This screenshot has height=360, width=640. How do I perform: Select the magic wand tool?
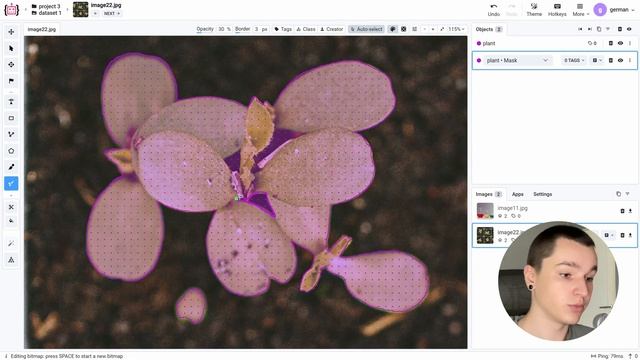coord(11,243)
